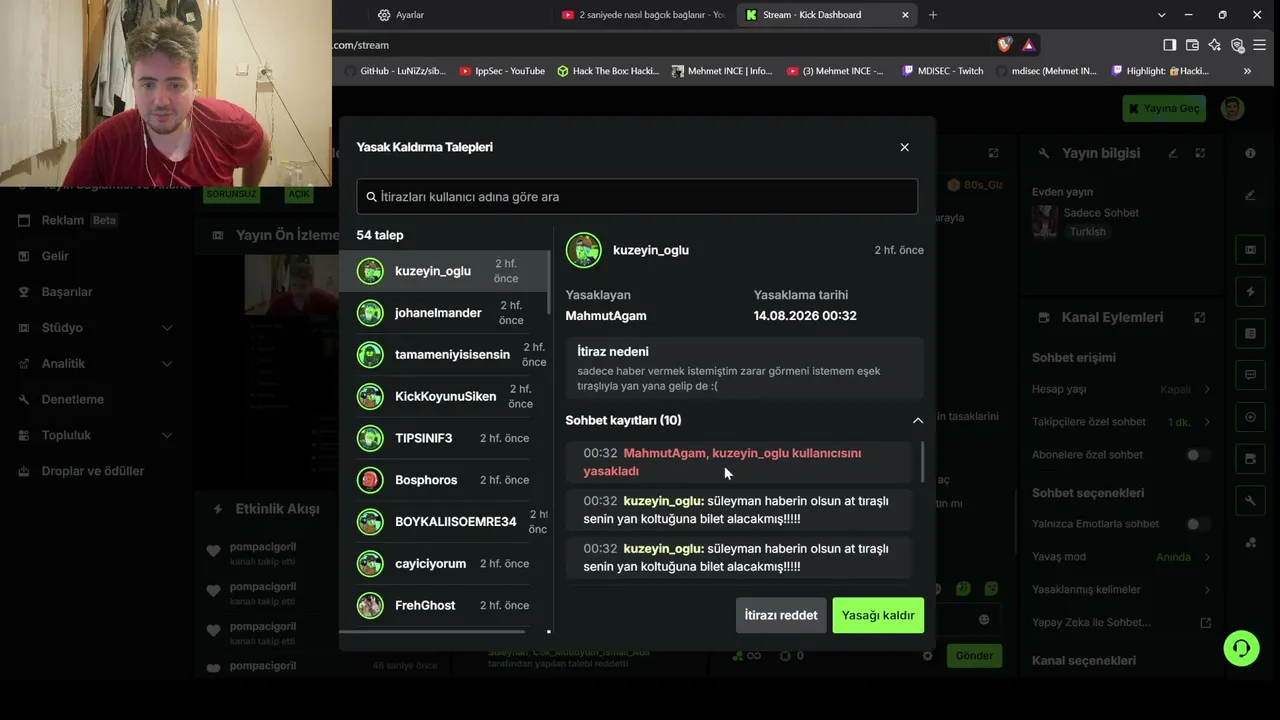Open the GitHub LuNiZz bookmark

(395, 71)
